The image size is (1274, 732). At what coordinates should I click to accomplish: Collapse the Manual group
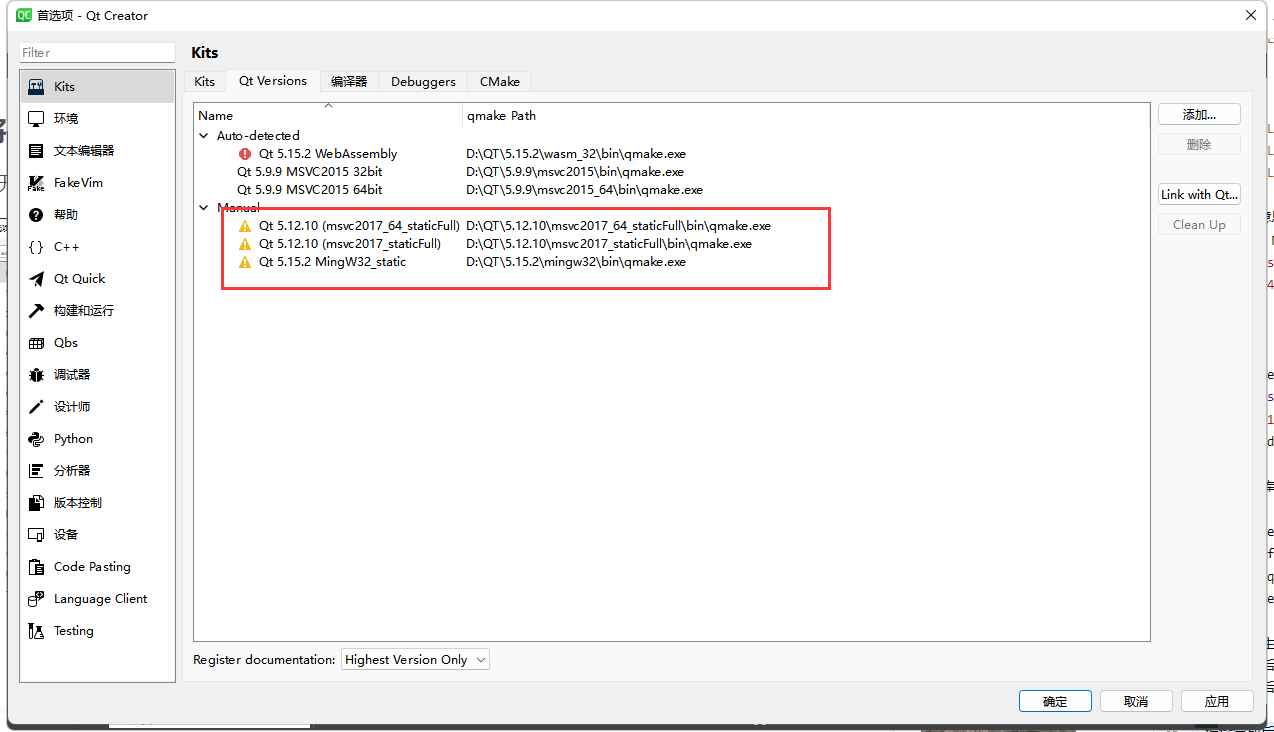point(204,208)
